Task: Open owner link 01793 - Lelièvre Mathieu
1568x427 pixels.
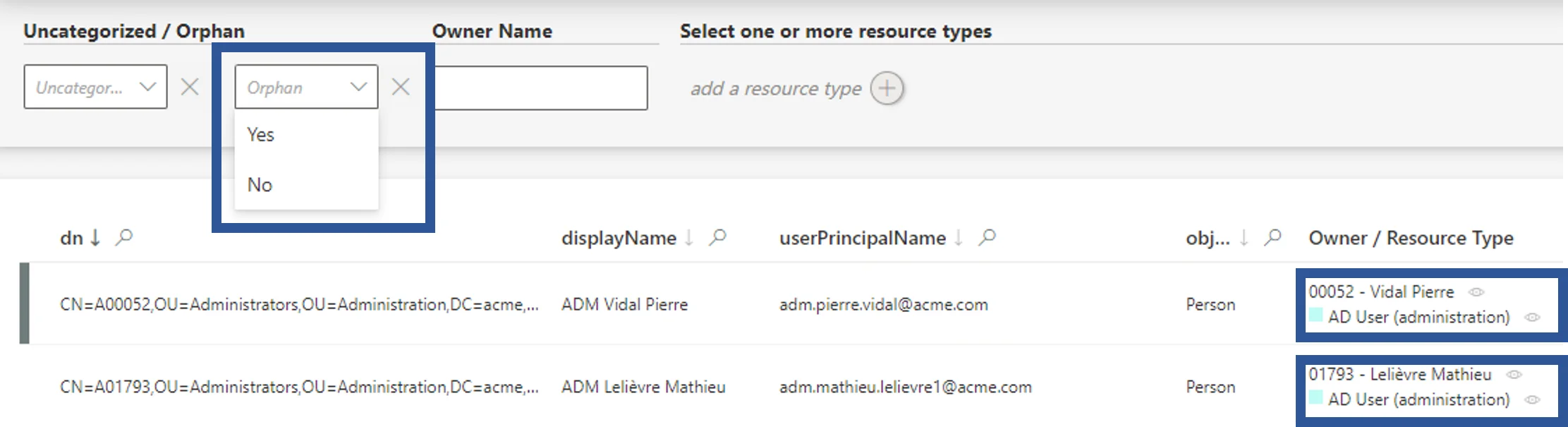Action: [x=1400, y=374]
